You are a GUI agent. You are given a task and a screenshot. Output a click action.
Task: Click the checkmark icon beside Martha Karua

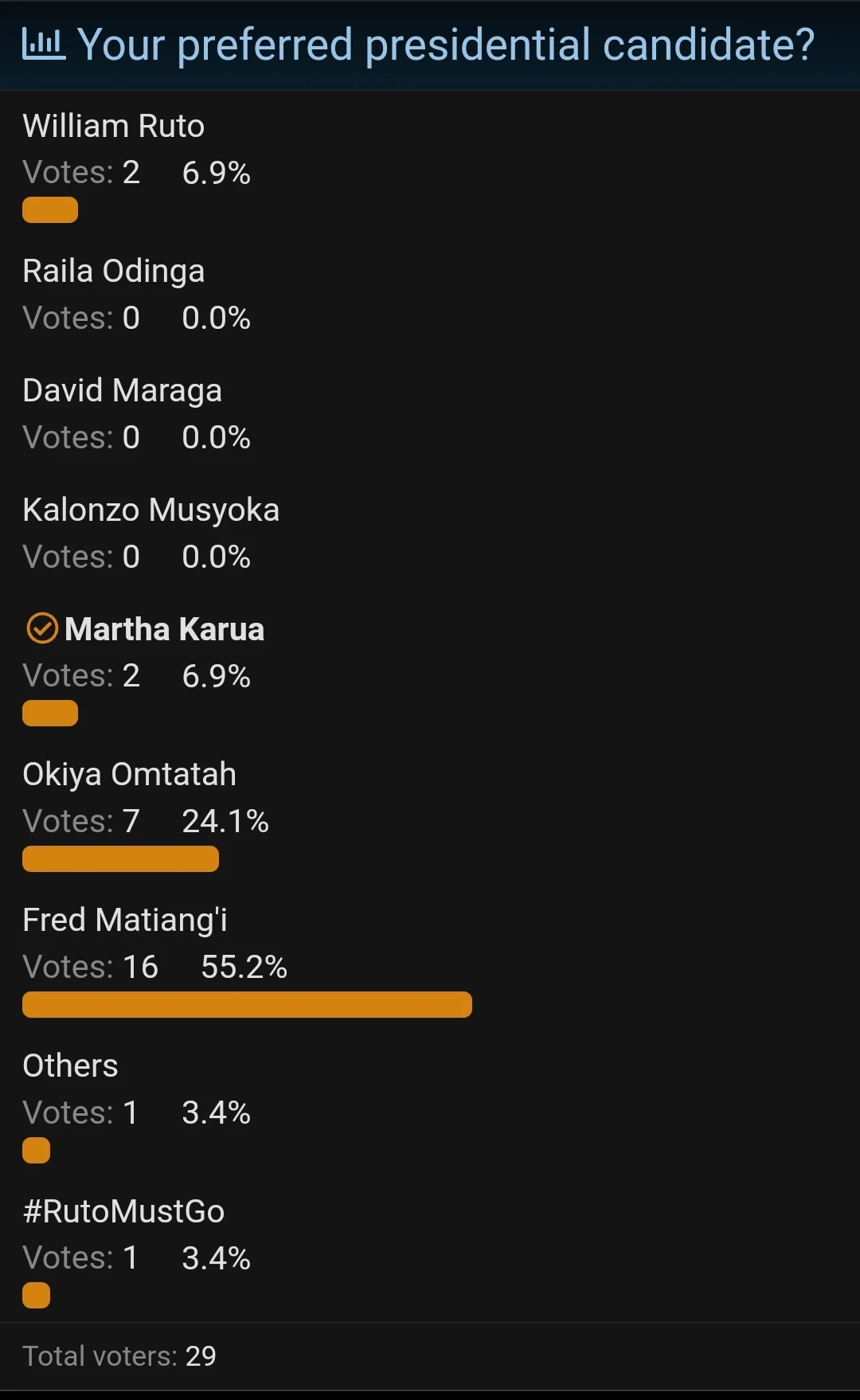[42, 628]
